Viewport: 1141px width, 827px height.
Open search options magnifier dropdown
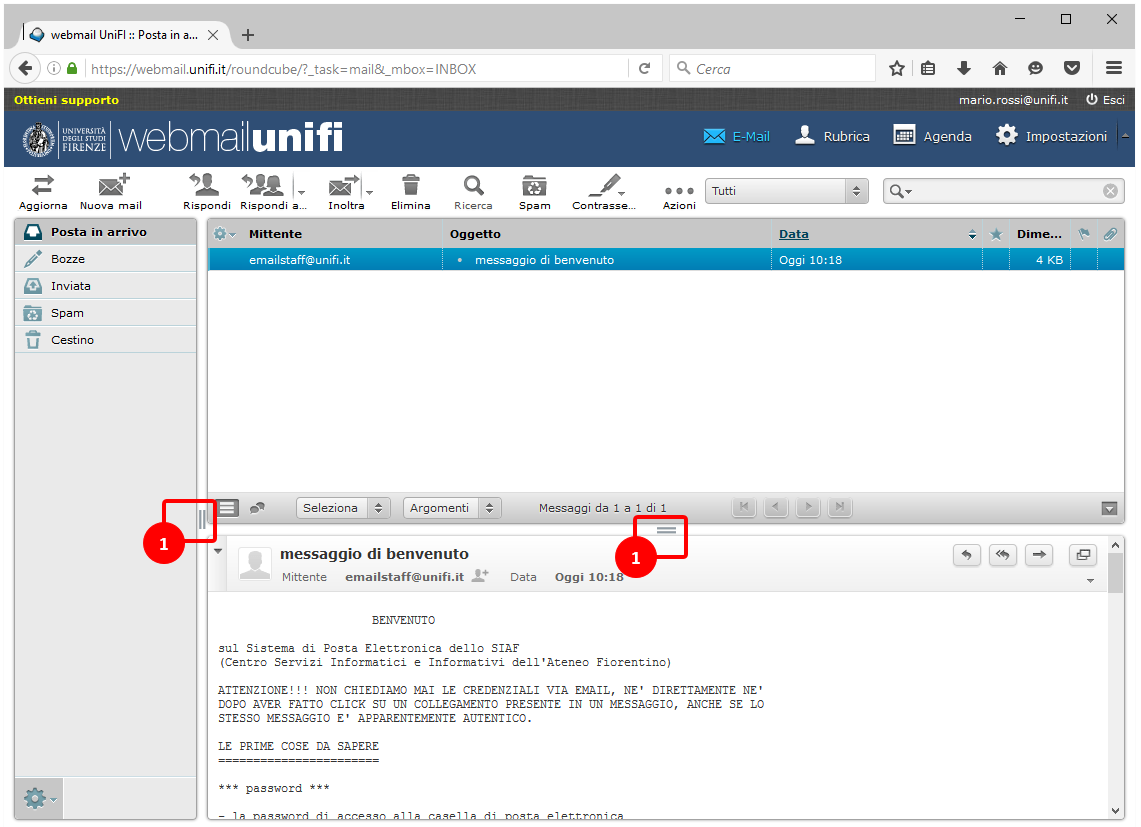900,191
